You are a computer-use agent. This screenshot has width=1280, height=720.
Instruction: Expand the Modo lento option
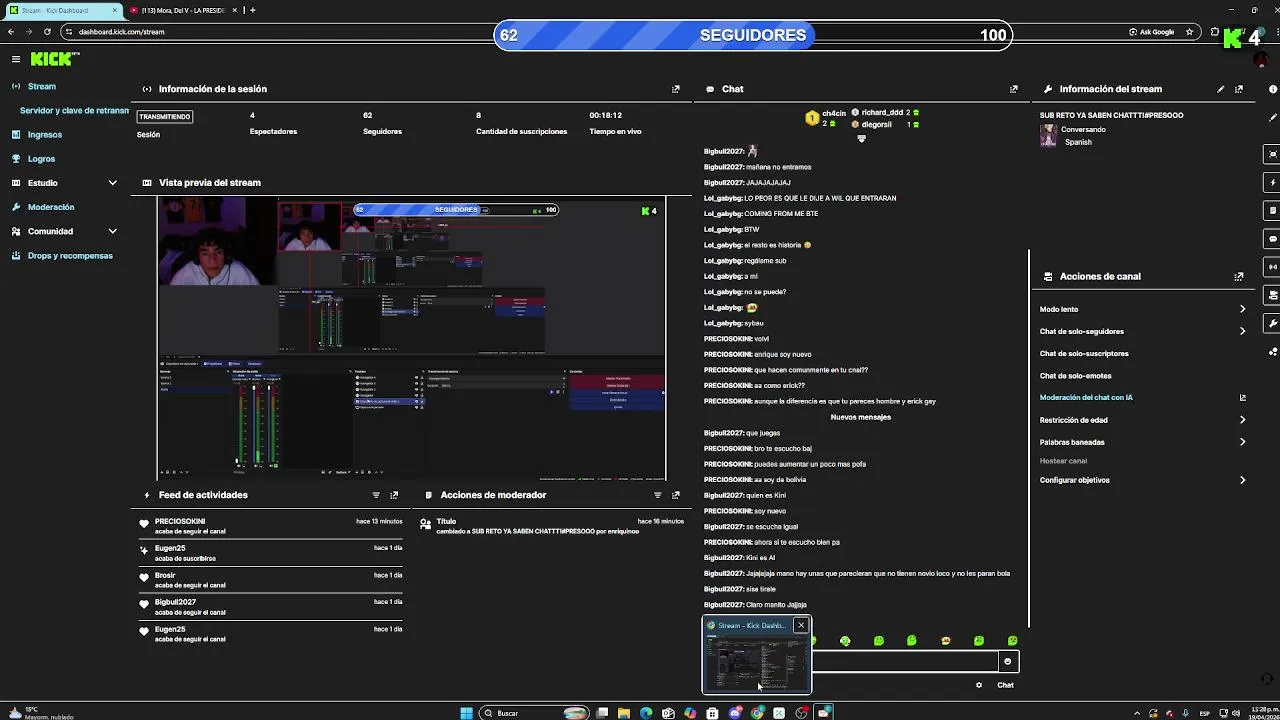[x=1243, y=309]
